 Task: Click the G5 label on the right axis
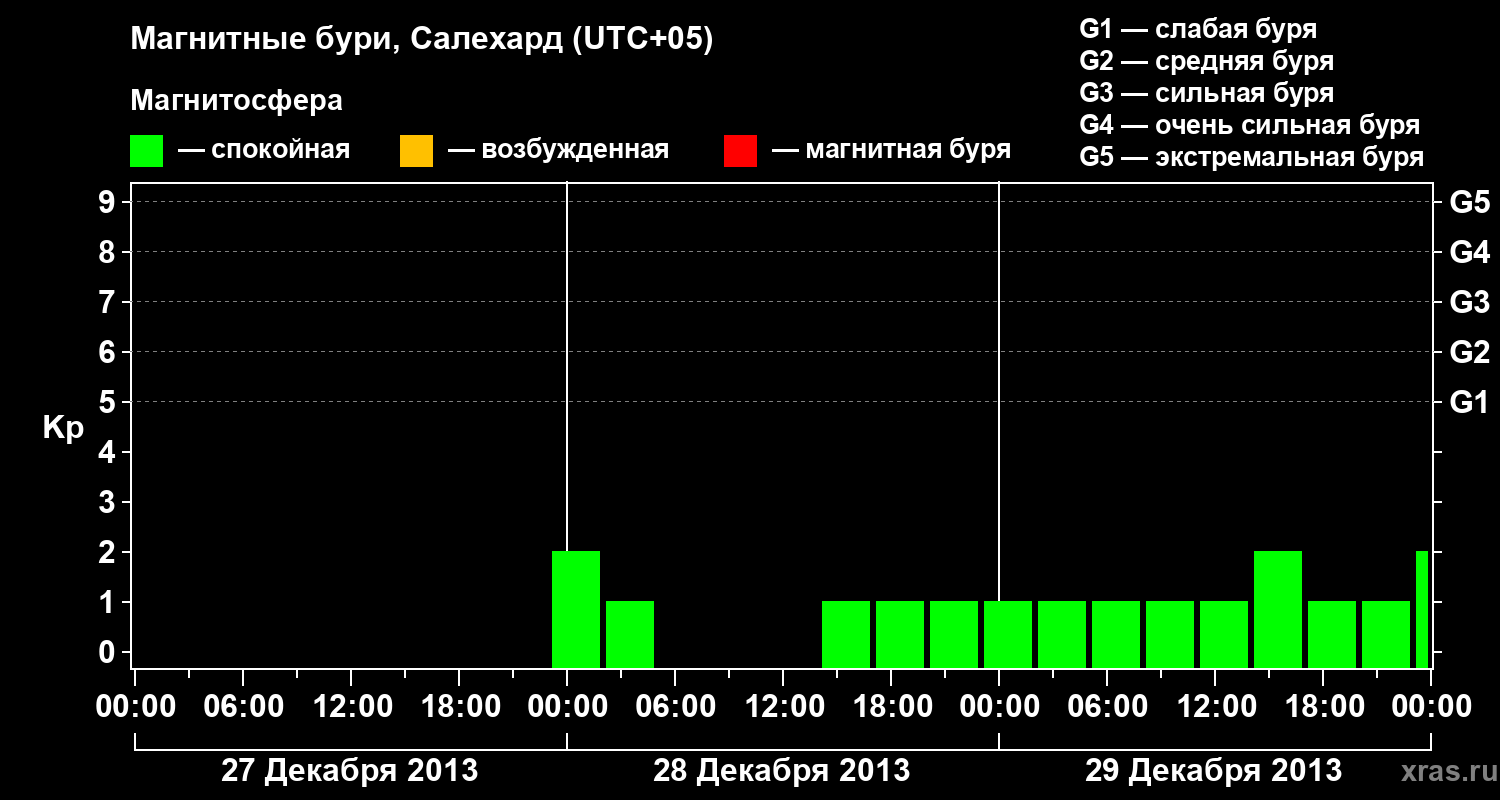[1470, 202]
